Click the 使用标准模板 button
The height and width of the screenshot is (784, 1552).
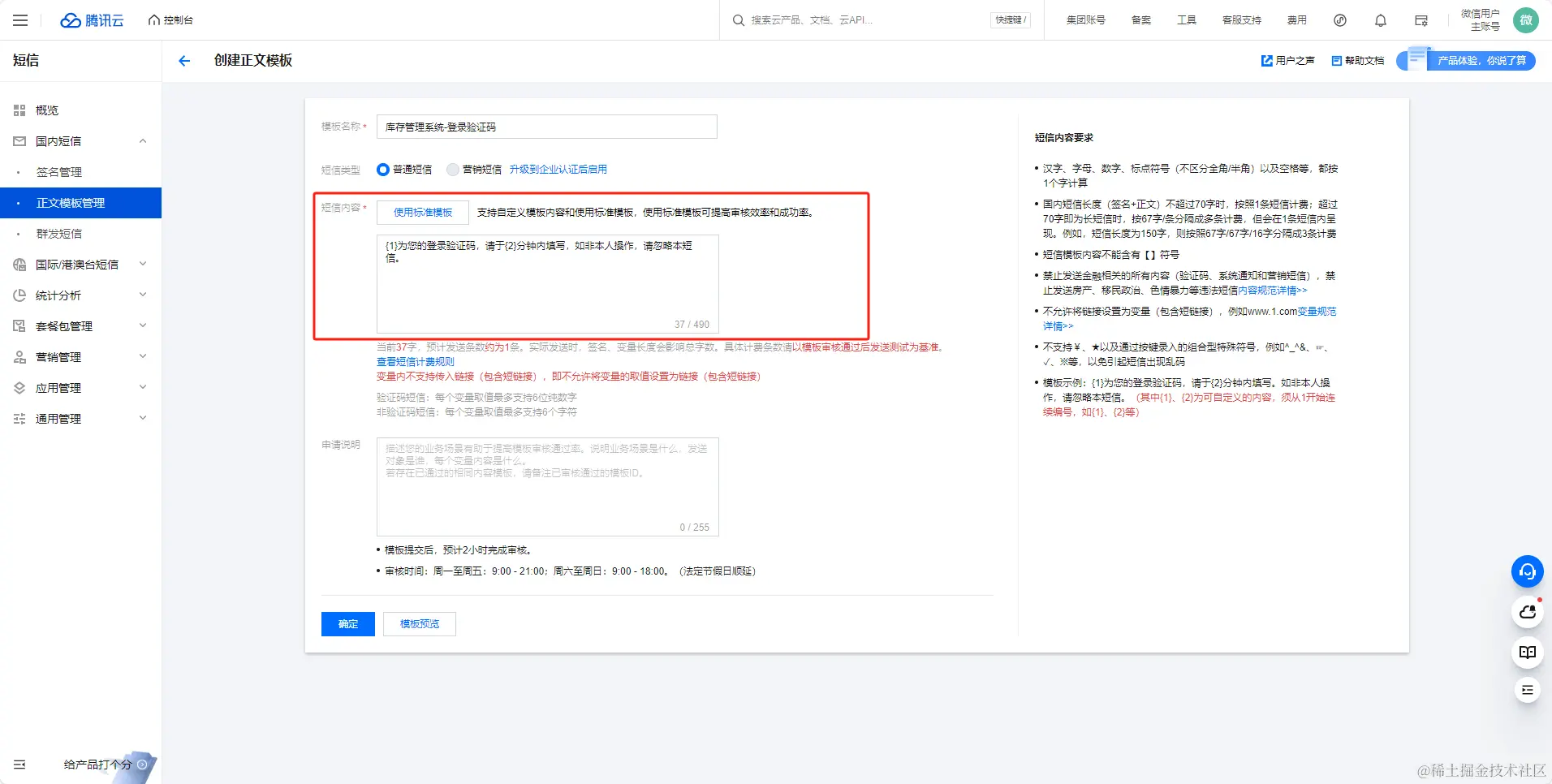tap(423, 213)
